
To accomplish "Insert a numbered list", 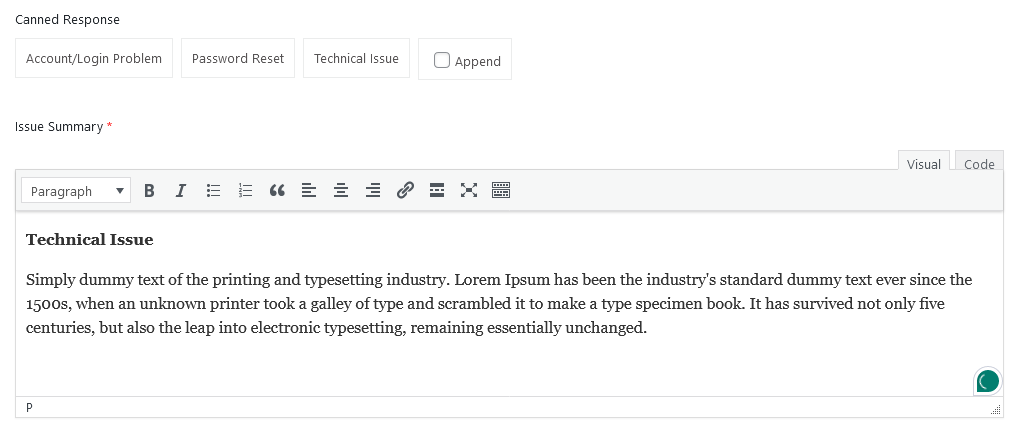I will [245, 191].
